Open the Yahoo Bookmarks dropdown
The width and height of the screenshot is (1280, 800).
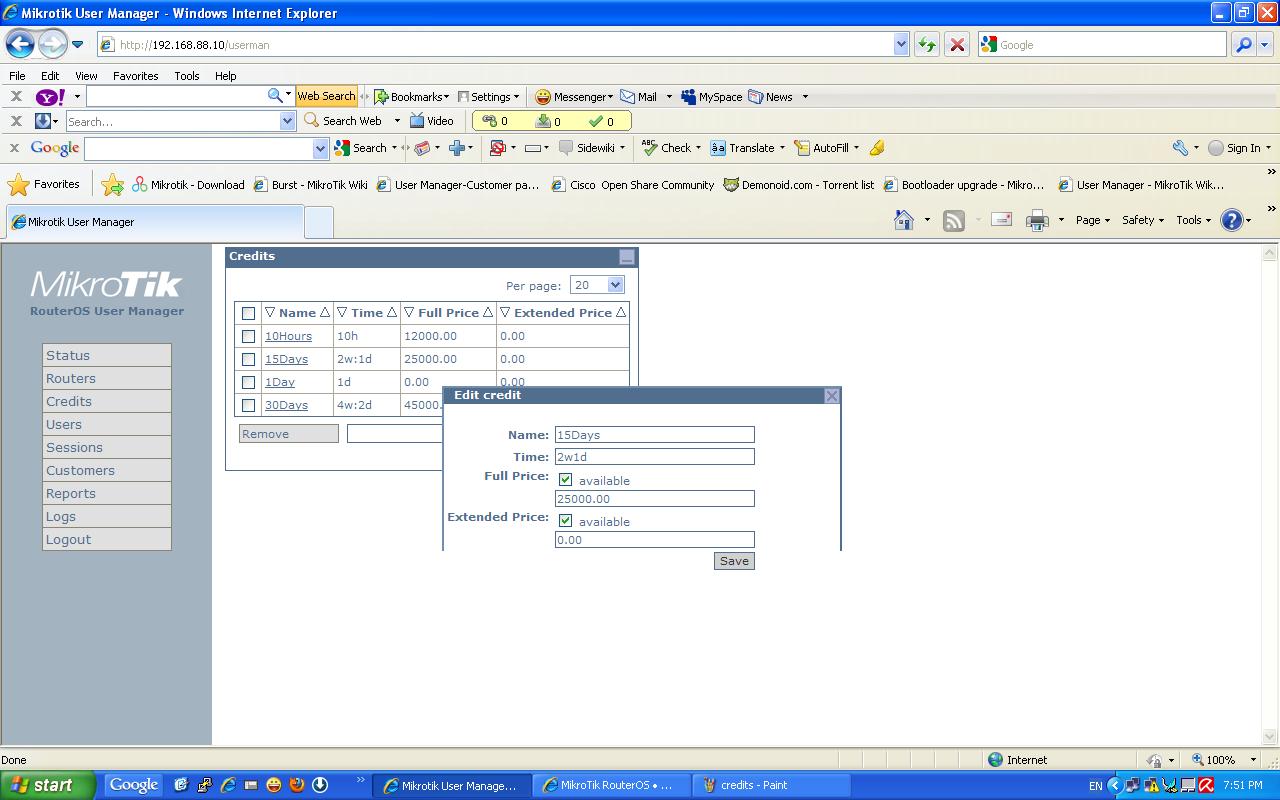click(x=412, y=97)
